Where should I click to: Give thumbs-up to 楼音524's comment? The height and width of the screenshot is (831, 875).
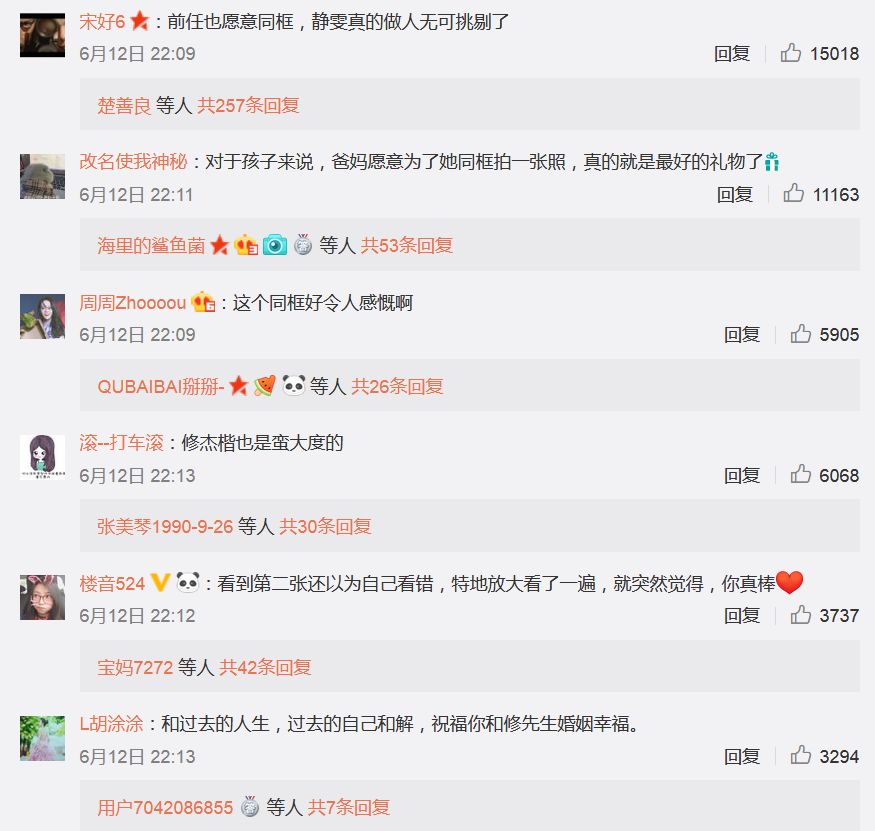tap(801, 615)
